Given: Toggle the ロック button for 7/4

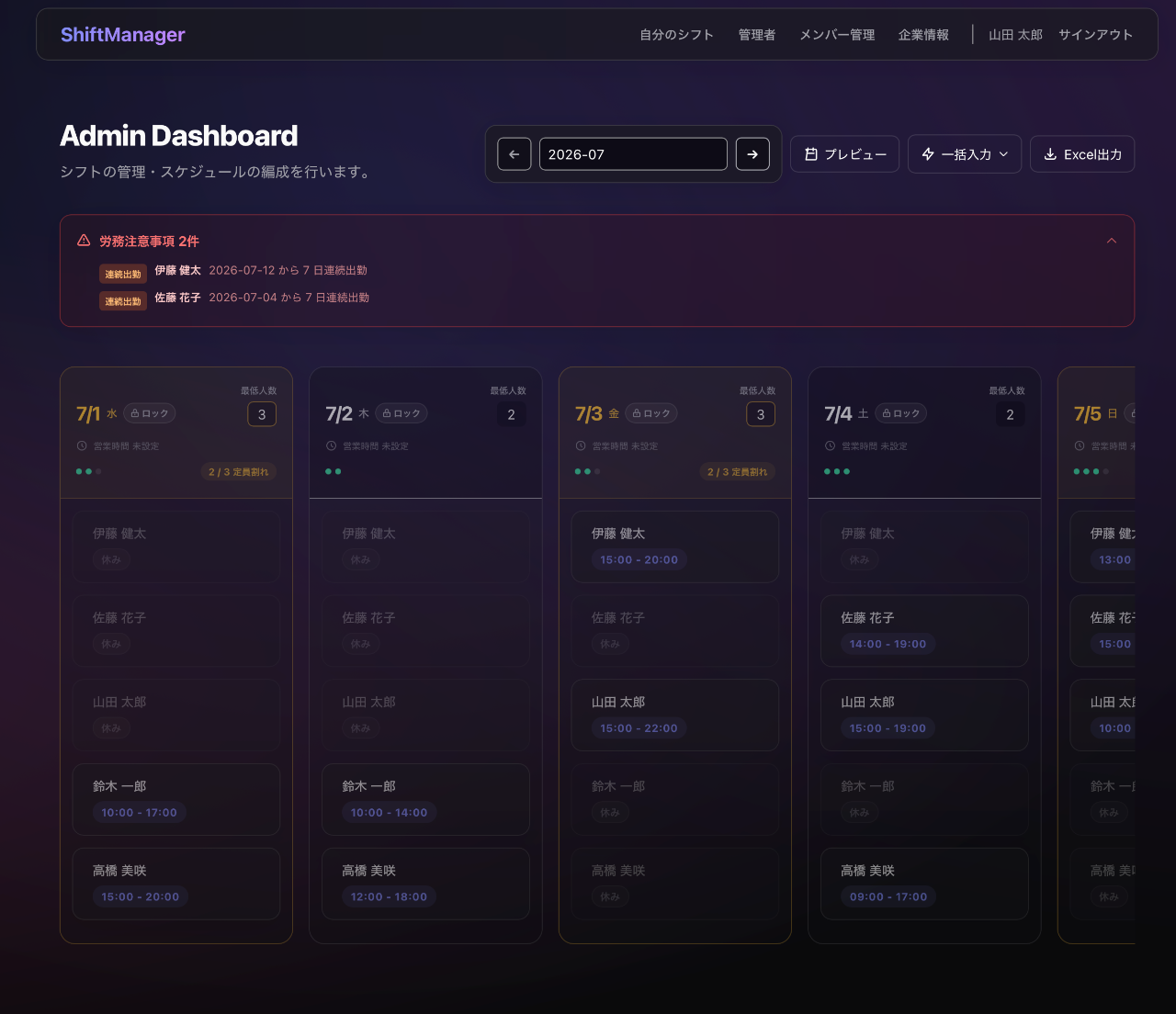Looking at the screenshot, I should pyautogui.click(x=901, y=413).
